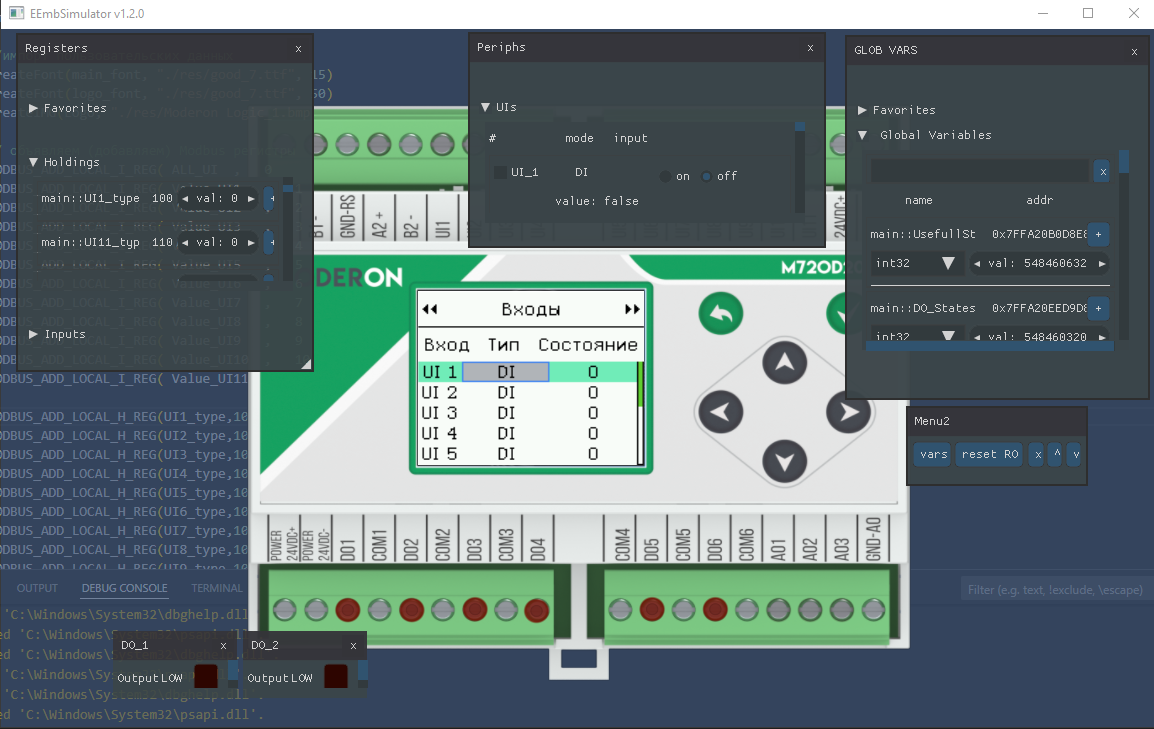Click the ^ button in Menu2
Image resolution: width=1154 pixels, height=729 pixels.
click(x=1057, y=455)
